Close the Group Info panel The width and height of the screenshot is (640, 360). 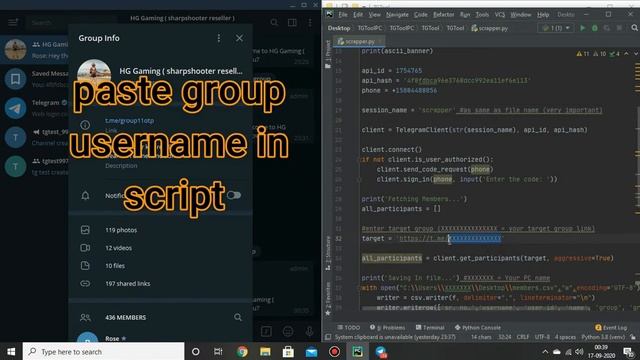point(239,38)
